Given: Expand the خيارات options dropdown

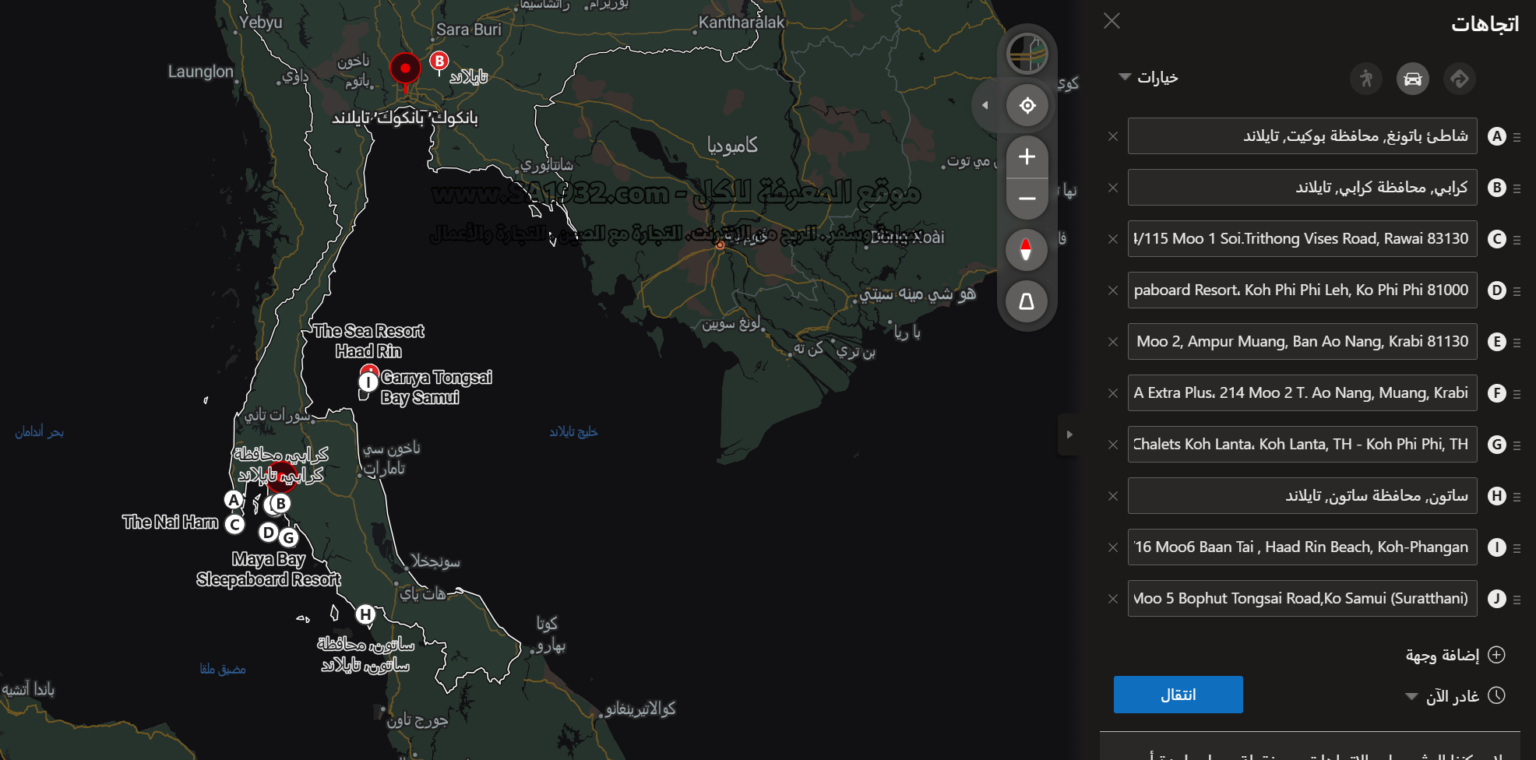Looking at the screenshot, I should pyautogui.click(x=1148, y=77).
